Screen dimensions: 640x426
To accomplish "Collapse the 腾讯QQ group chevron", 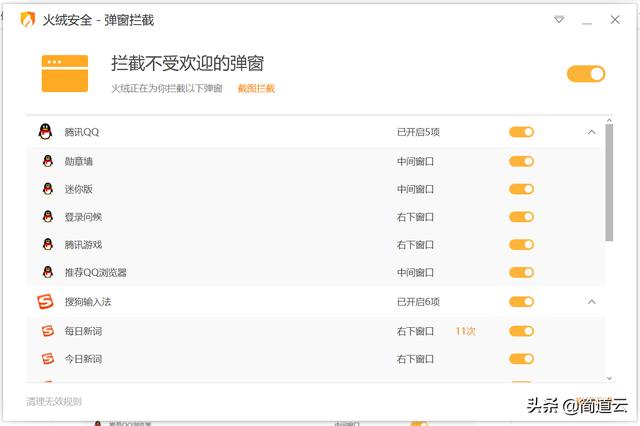I will click(x=591, y=132).
